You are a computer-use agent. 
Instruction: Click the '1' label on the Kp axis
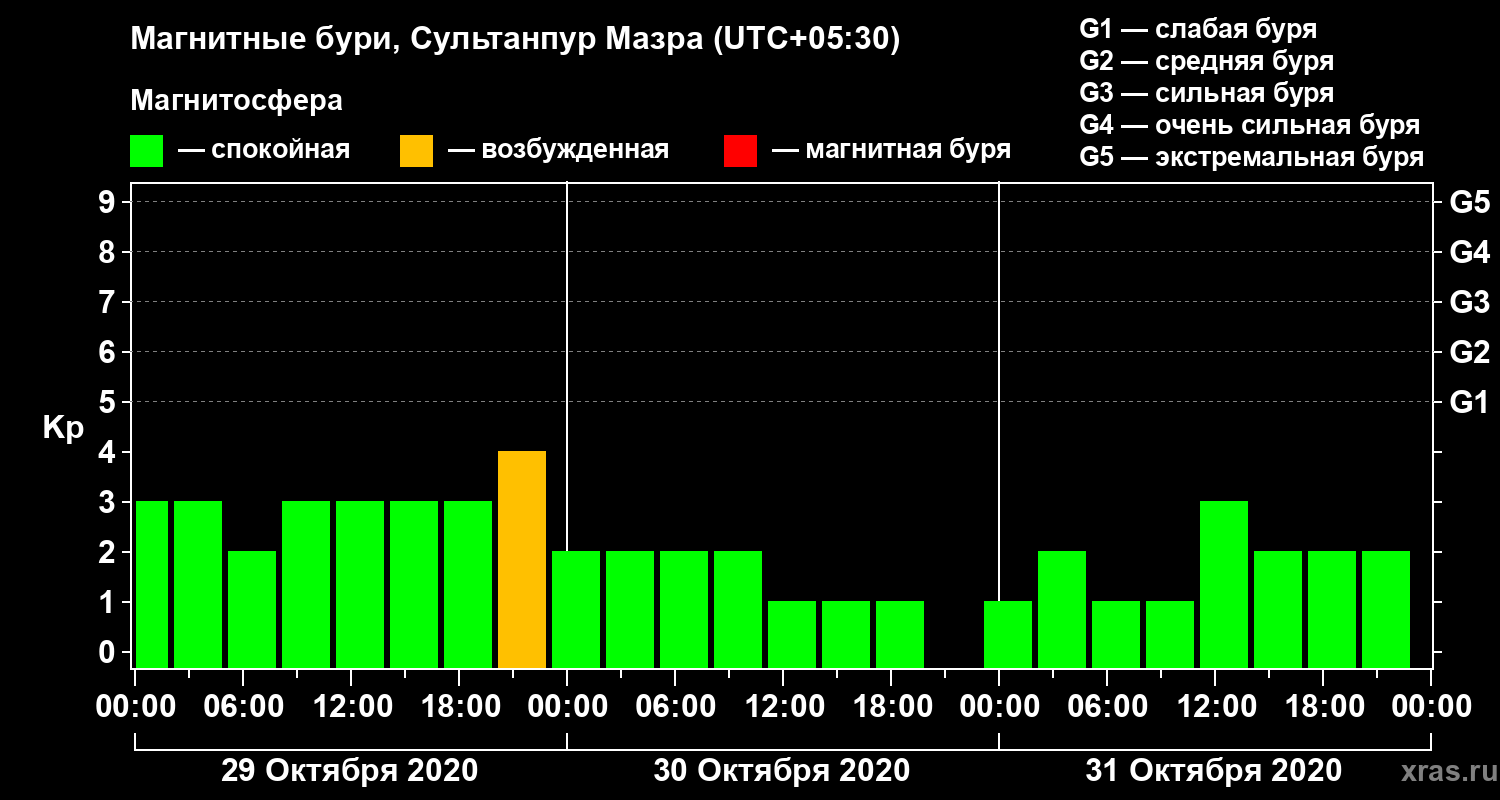(109, 602)
